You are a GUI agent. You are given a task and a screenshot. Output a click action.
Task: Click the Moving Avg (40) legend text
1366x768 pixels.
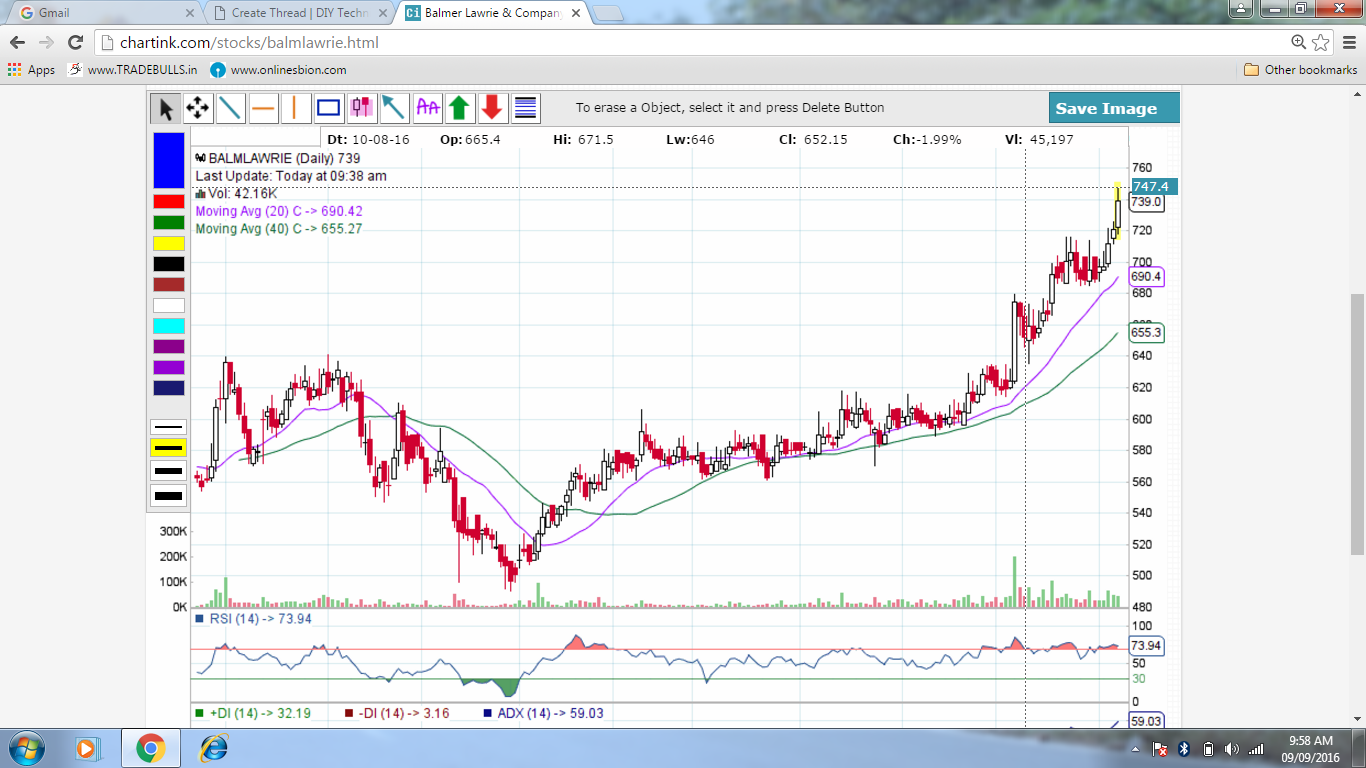point(279,229)
